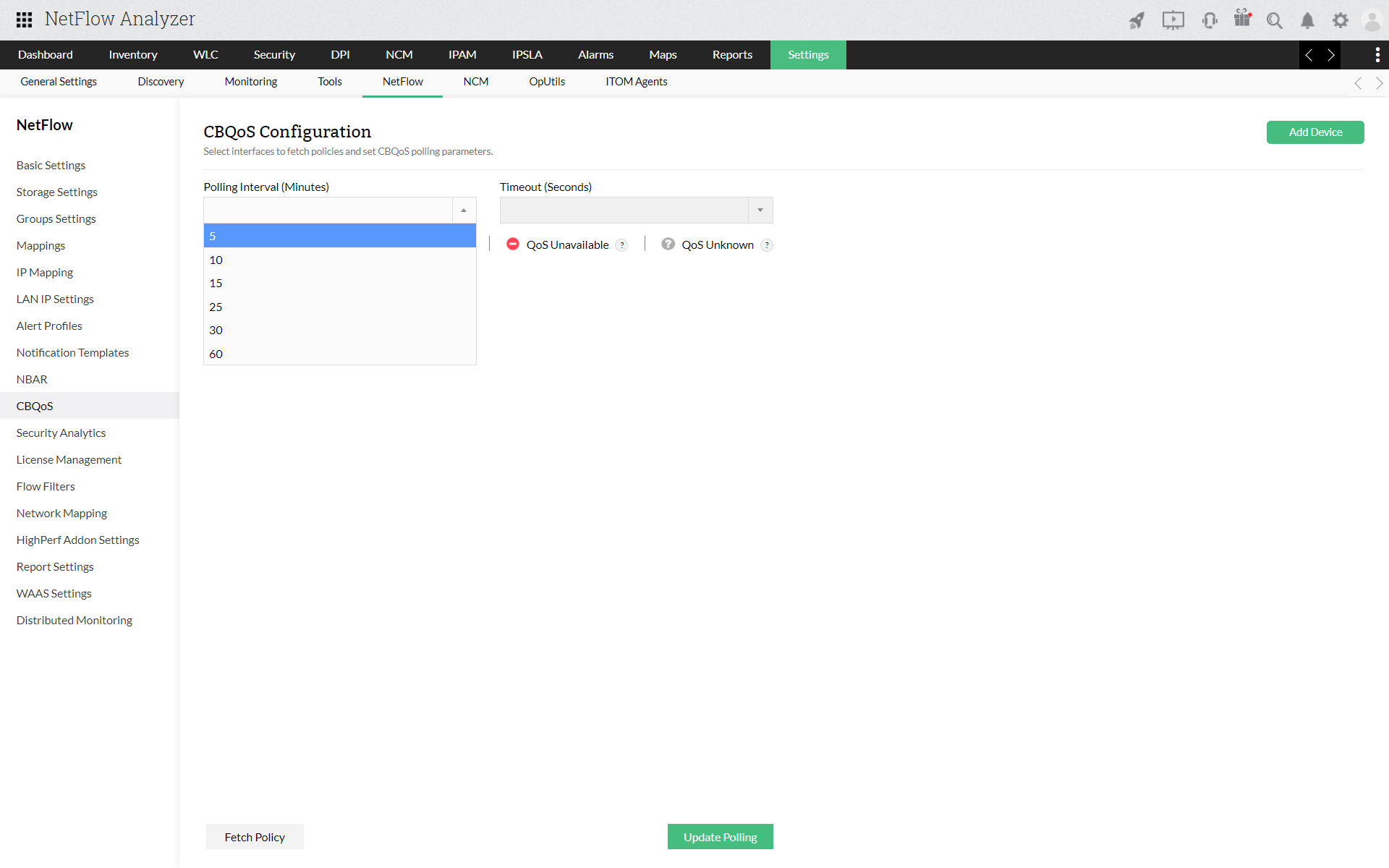Collapse the Polling Interval dropdown list
Viewport: 1389px width, 868px height.
click(464, 210)
